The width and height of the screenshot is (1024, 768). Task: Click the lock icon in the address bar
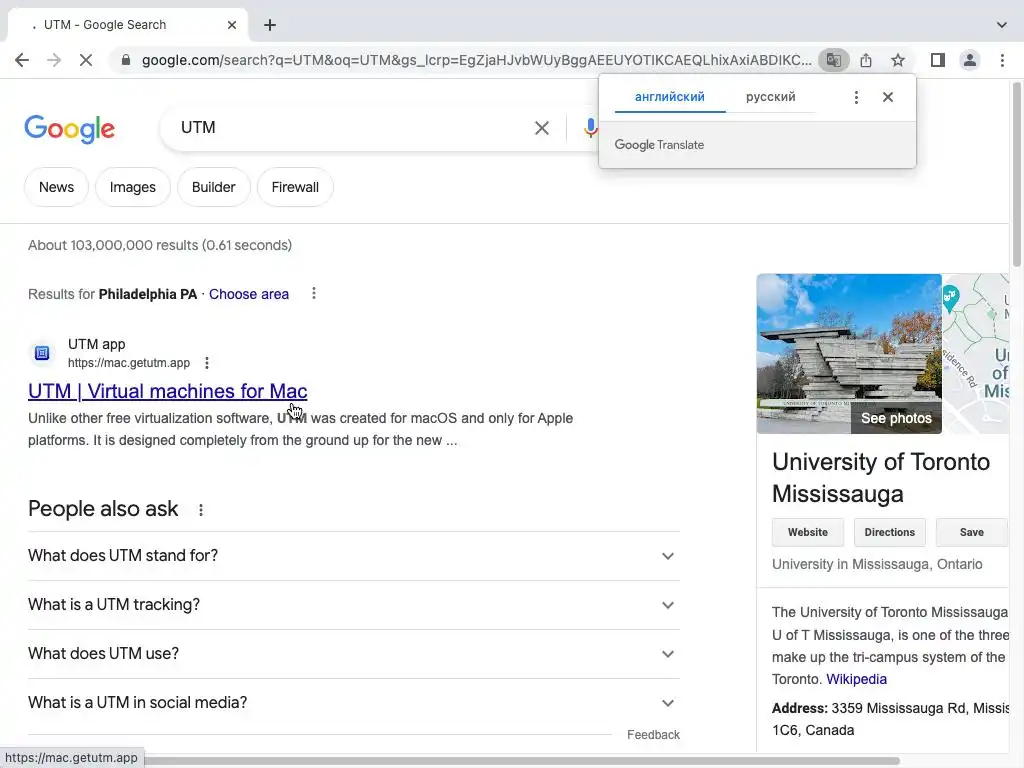click(x=126, y=60)
